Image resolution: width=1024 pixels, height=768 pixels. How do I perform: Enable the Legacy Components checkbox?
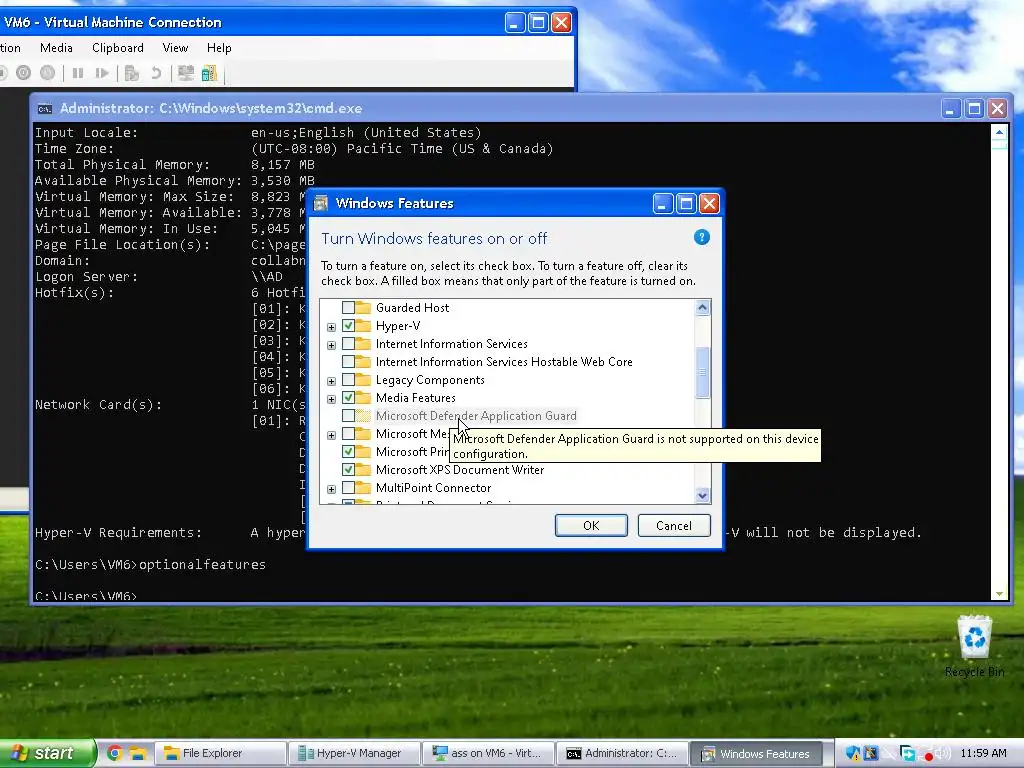pos(349,380)
